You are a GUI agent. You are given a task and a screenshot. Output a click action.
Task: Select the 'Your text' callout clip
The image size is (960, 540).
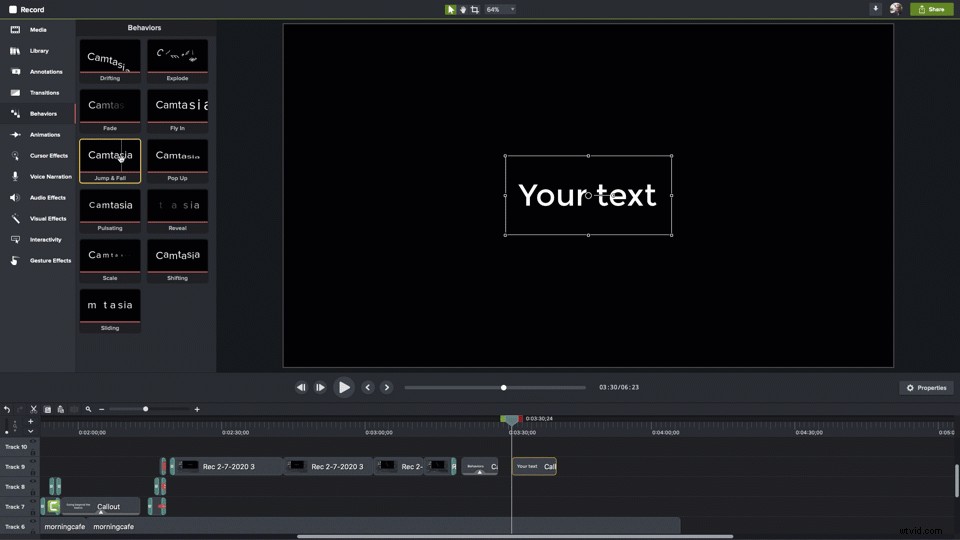534,467
